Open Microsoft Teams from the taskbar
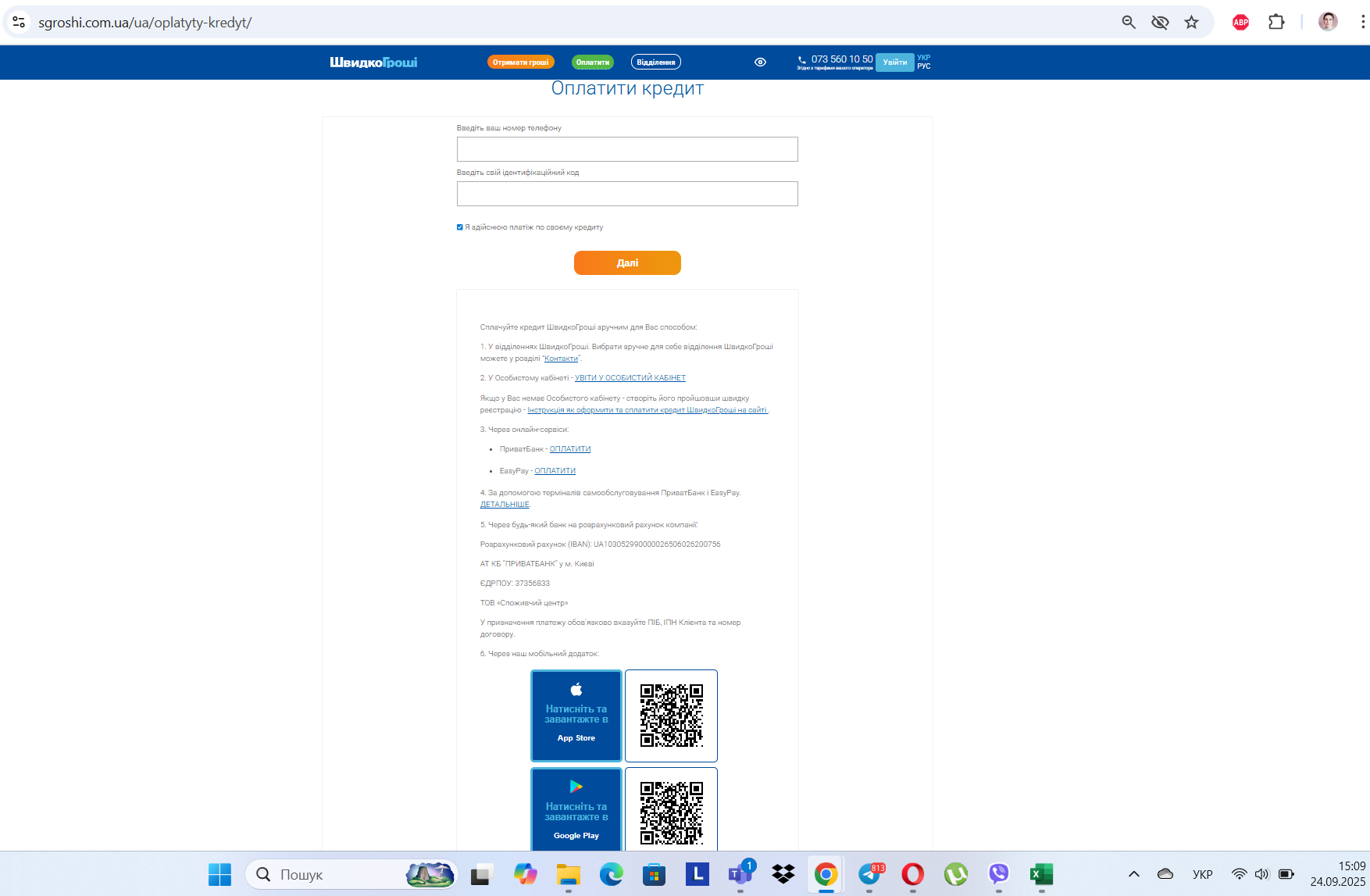This screenshot has width=1370, height=896. pyautogui.click(x=740, y=874)
